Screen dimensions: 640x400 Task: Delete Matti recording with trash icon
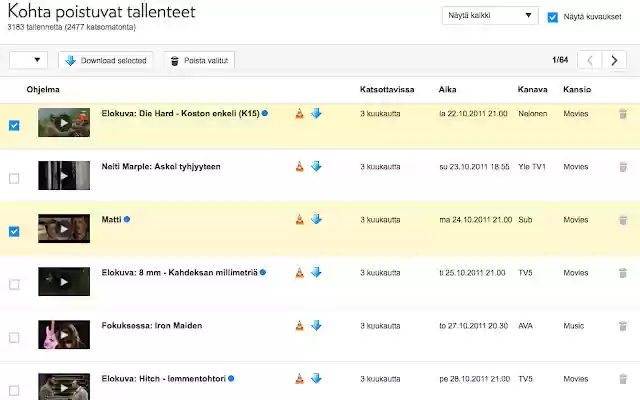pos(623,220)
